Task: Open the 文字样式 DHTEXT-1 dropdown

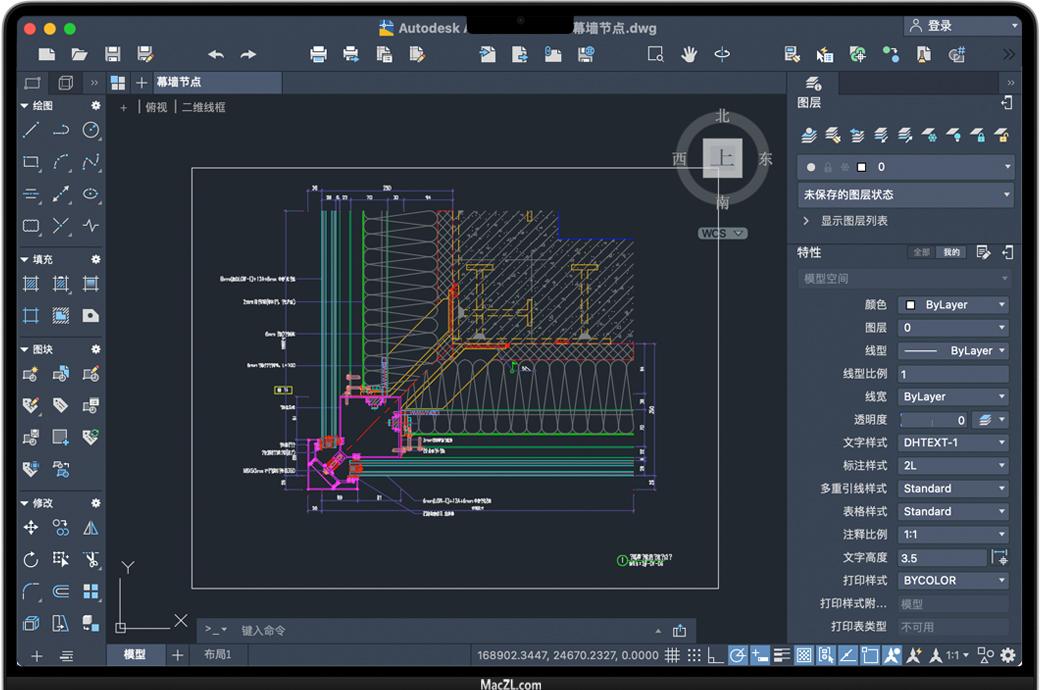Action: [x=953, y=443]
